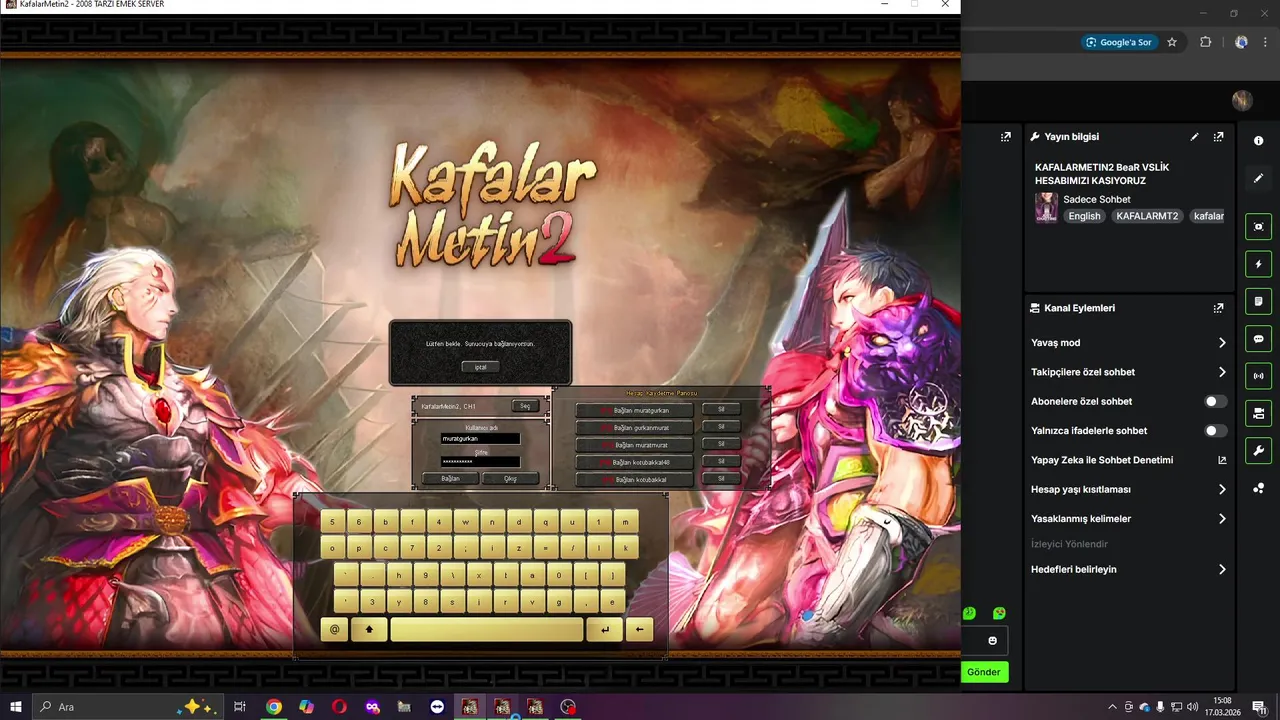Toggle Abonelere özel sohbet switch
1280x720 pixels.
[1216, 401]
